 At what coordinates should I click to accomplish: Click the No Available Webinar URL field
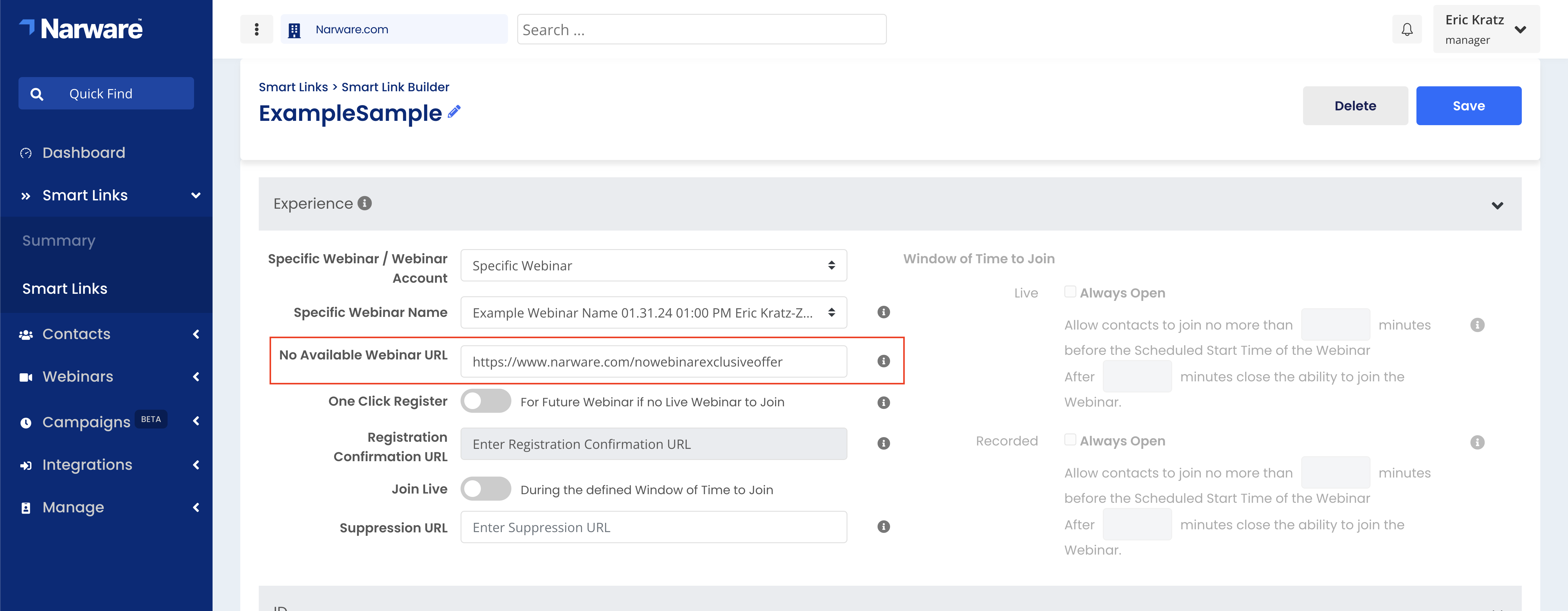coord(653,361)
